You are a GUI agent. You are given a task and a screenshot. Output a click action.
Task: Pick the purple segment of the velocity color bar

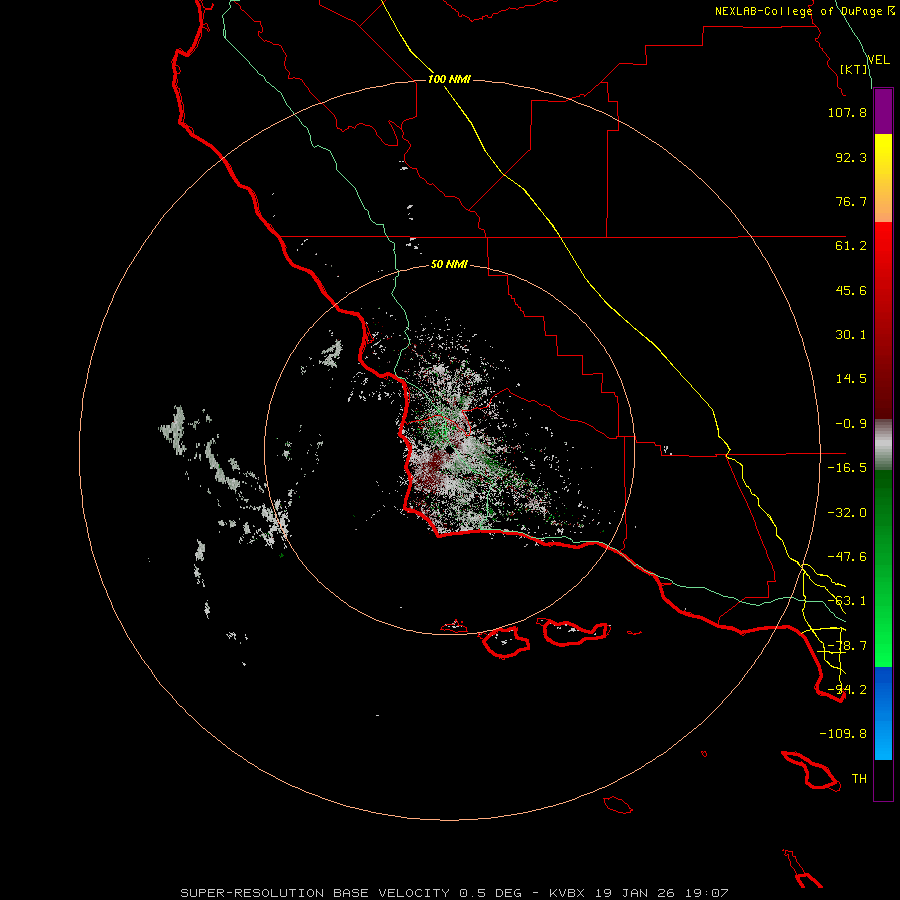coord(883,111)
